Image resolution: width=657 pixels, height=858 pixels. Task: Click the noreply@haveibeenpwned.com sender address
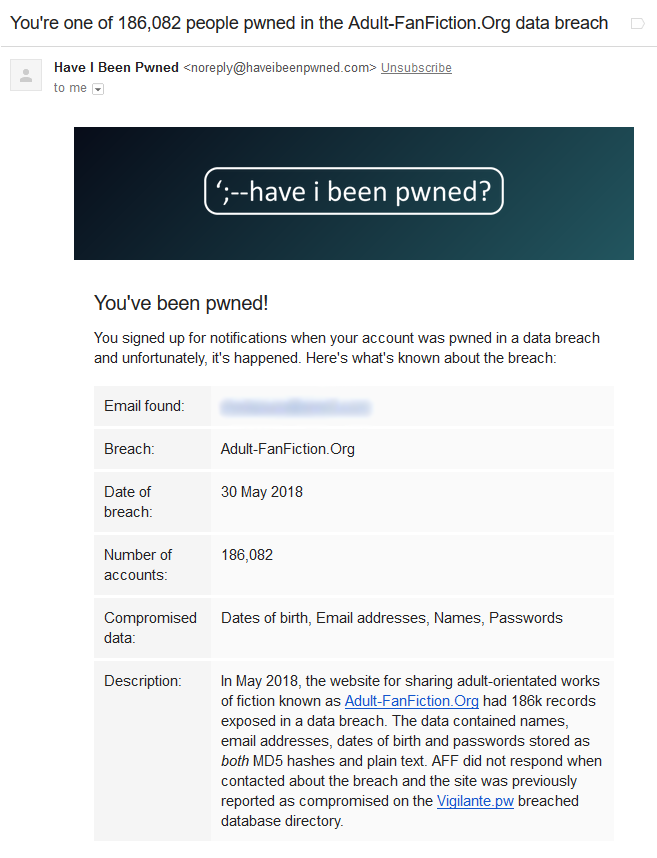tap(280, 68)
